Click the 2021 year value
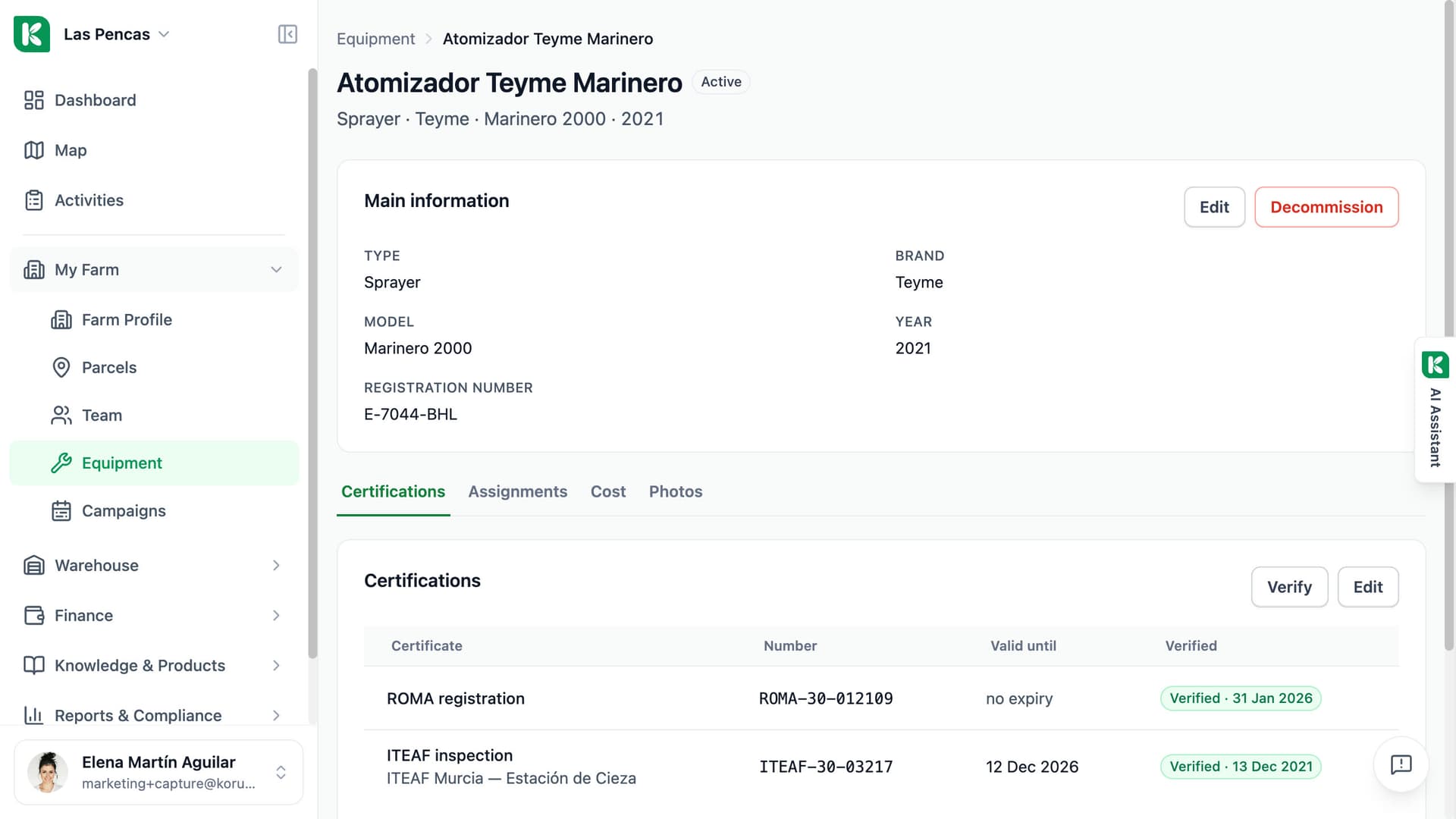 pos(913,348)
